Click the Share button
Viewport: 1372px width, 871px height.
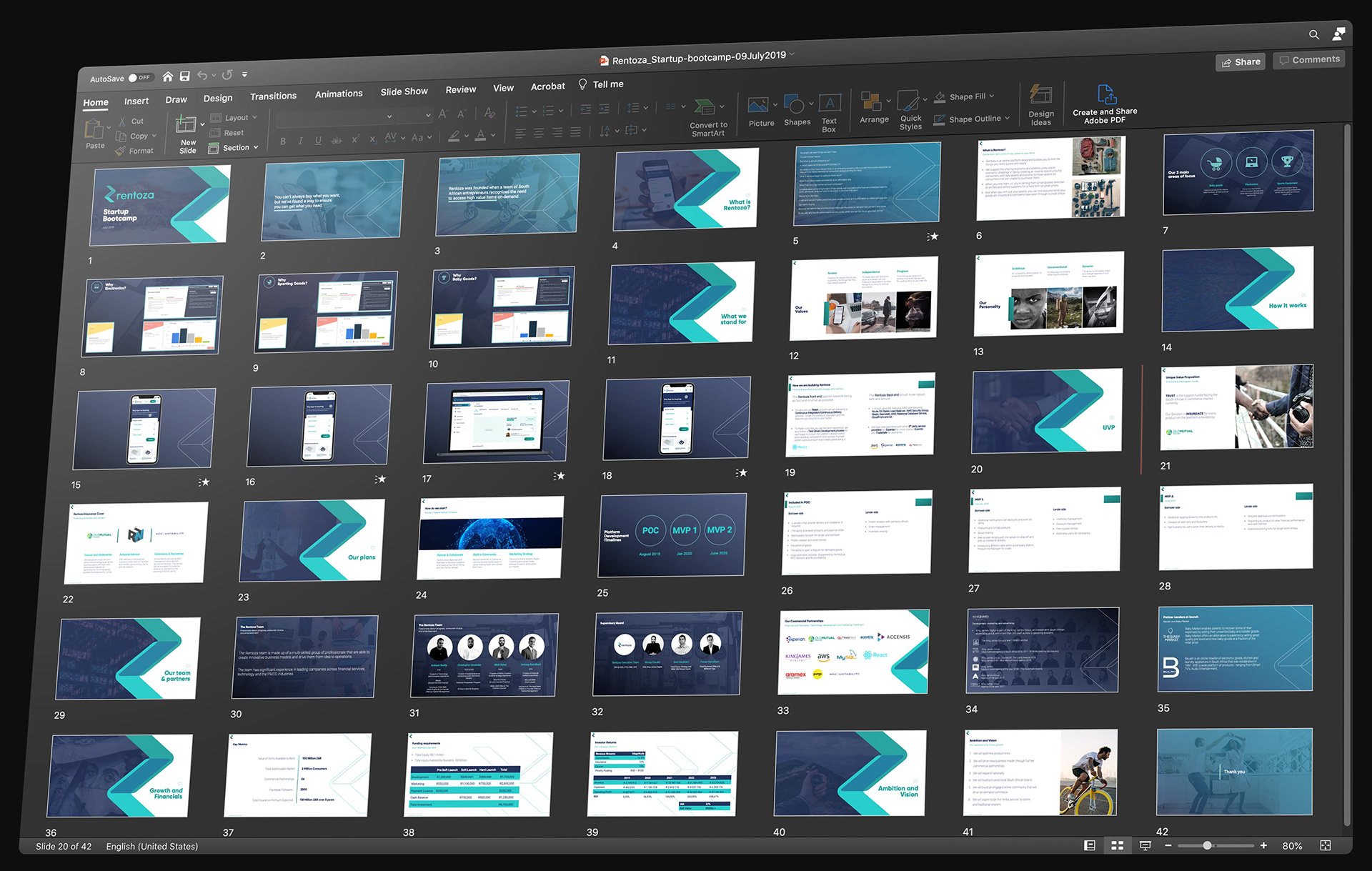tap(1241, 62)
